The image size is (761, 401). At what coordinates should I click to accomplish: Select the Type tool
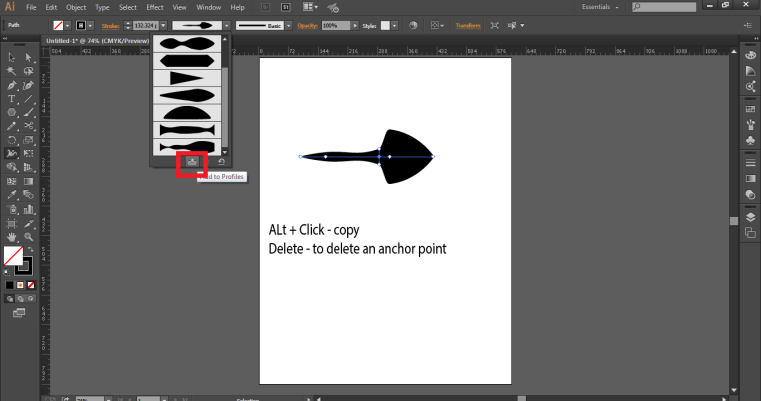pos(11,99)
